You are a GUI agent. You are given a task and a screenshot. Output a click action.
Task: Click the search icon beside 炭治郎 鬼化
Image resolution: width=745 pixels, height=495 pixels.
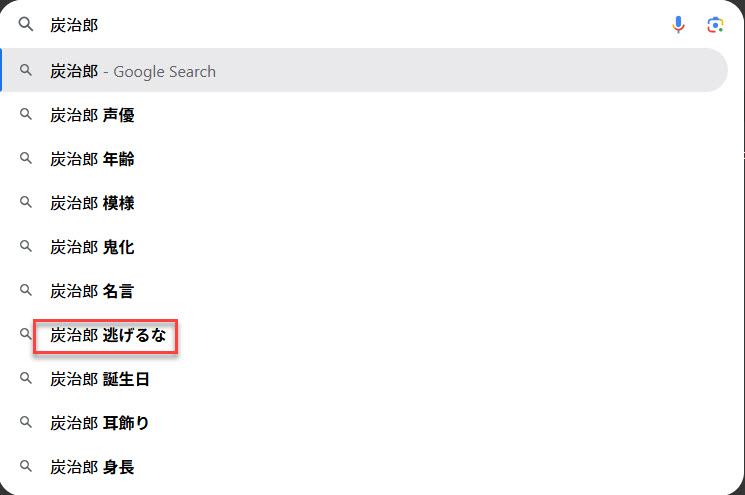coord(26,247)
